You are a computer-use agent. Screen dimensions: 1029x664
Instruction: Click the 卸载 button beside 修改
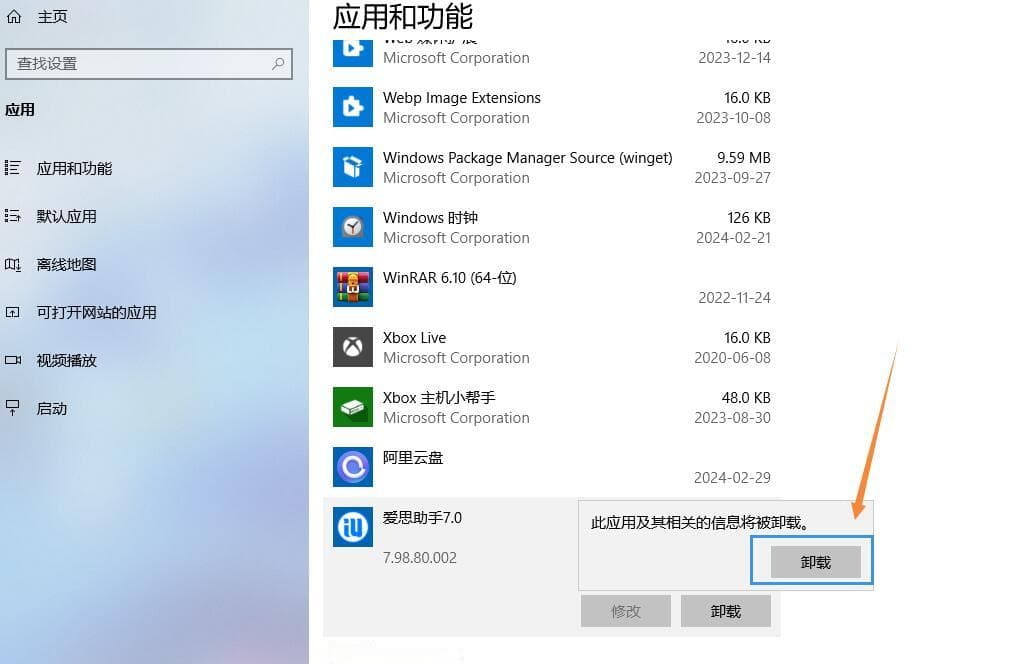point(725,612)
